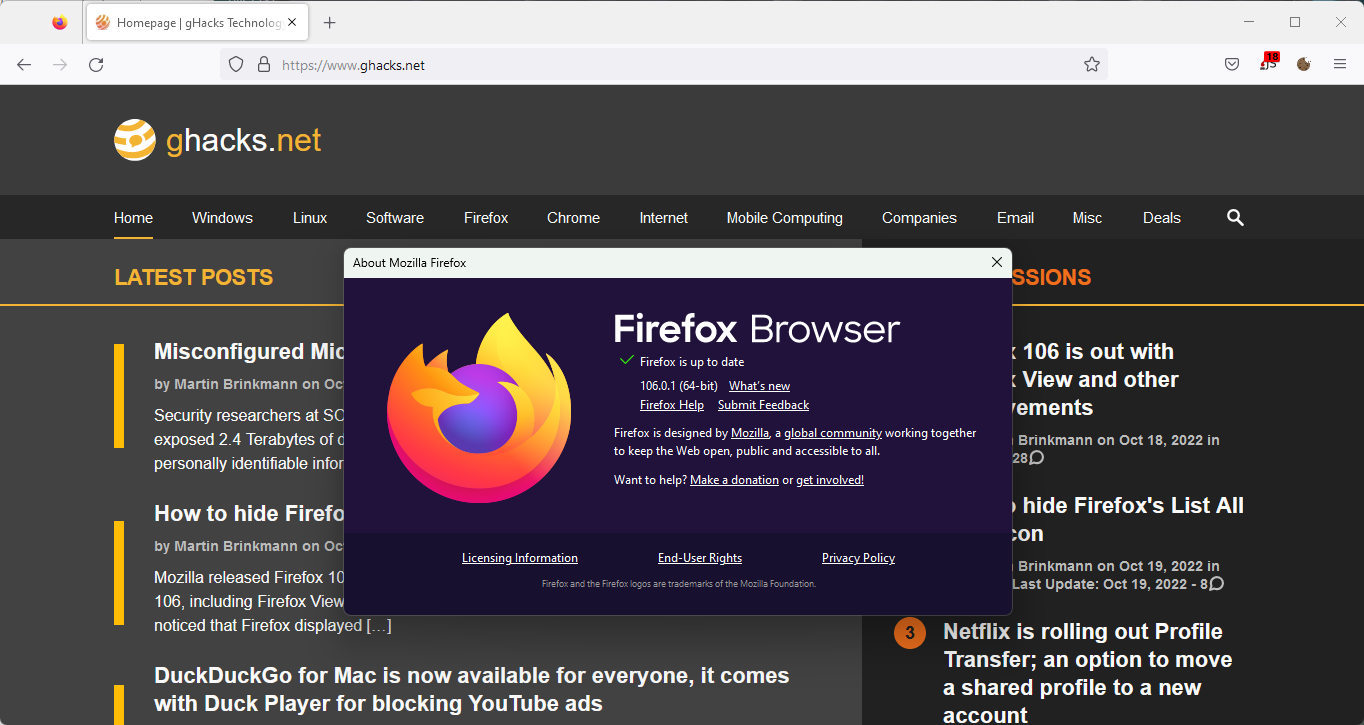
Task: Click the Submit Feedback link
Action: [763, 405]
